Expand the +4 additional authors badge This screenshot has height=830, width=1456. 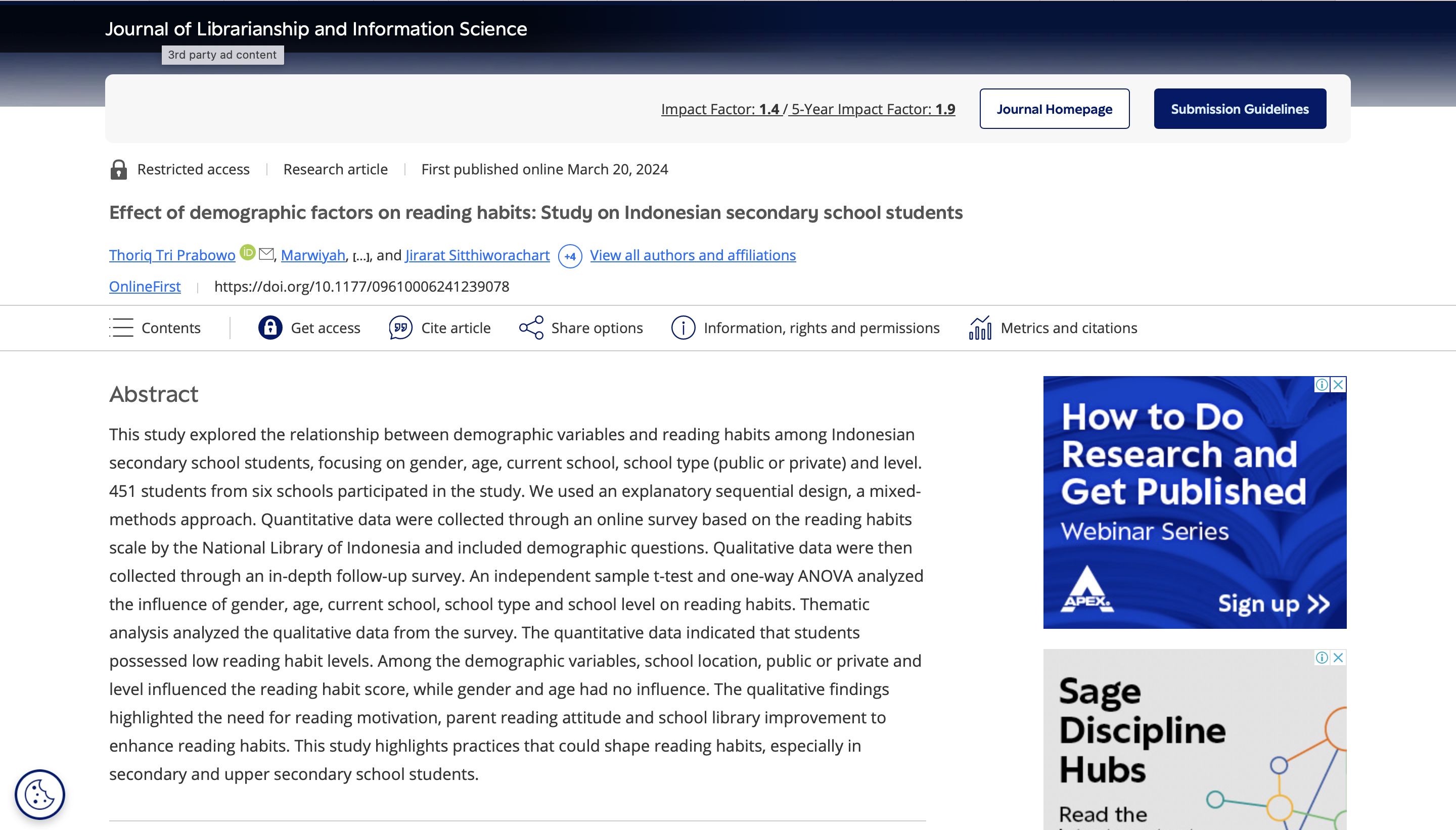pyautogui.click(x=570, y=256)
